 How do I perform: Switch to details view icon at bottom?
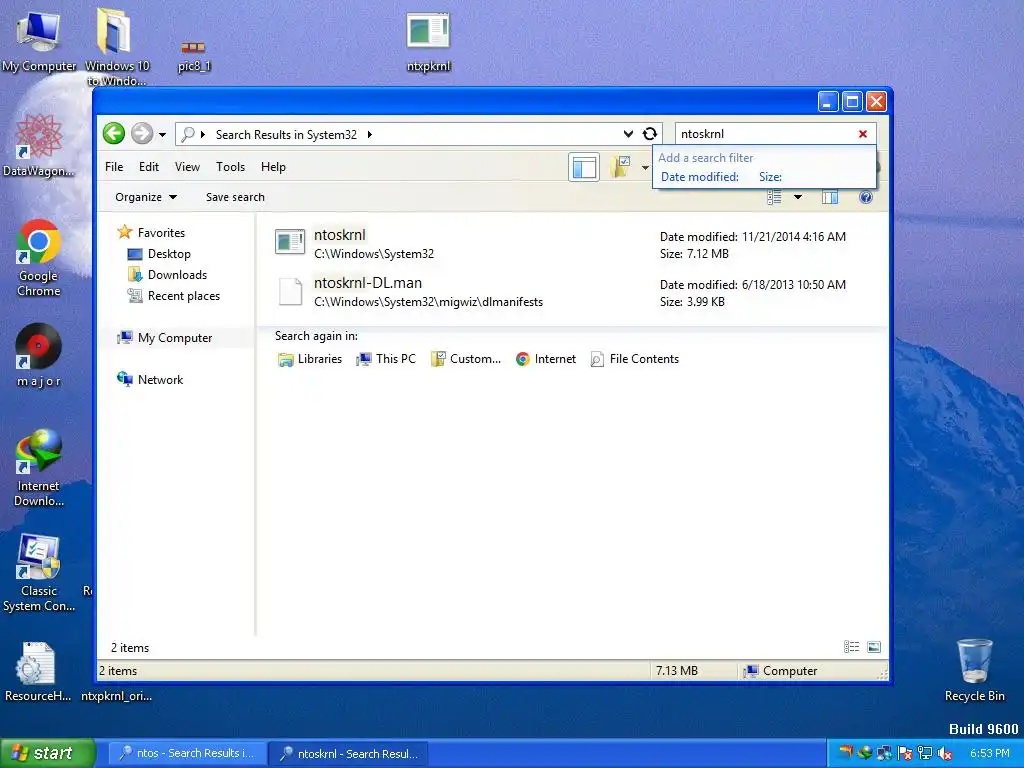pyautogui.click(x=852, y=647)
